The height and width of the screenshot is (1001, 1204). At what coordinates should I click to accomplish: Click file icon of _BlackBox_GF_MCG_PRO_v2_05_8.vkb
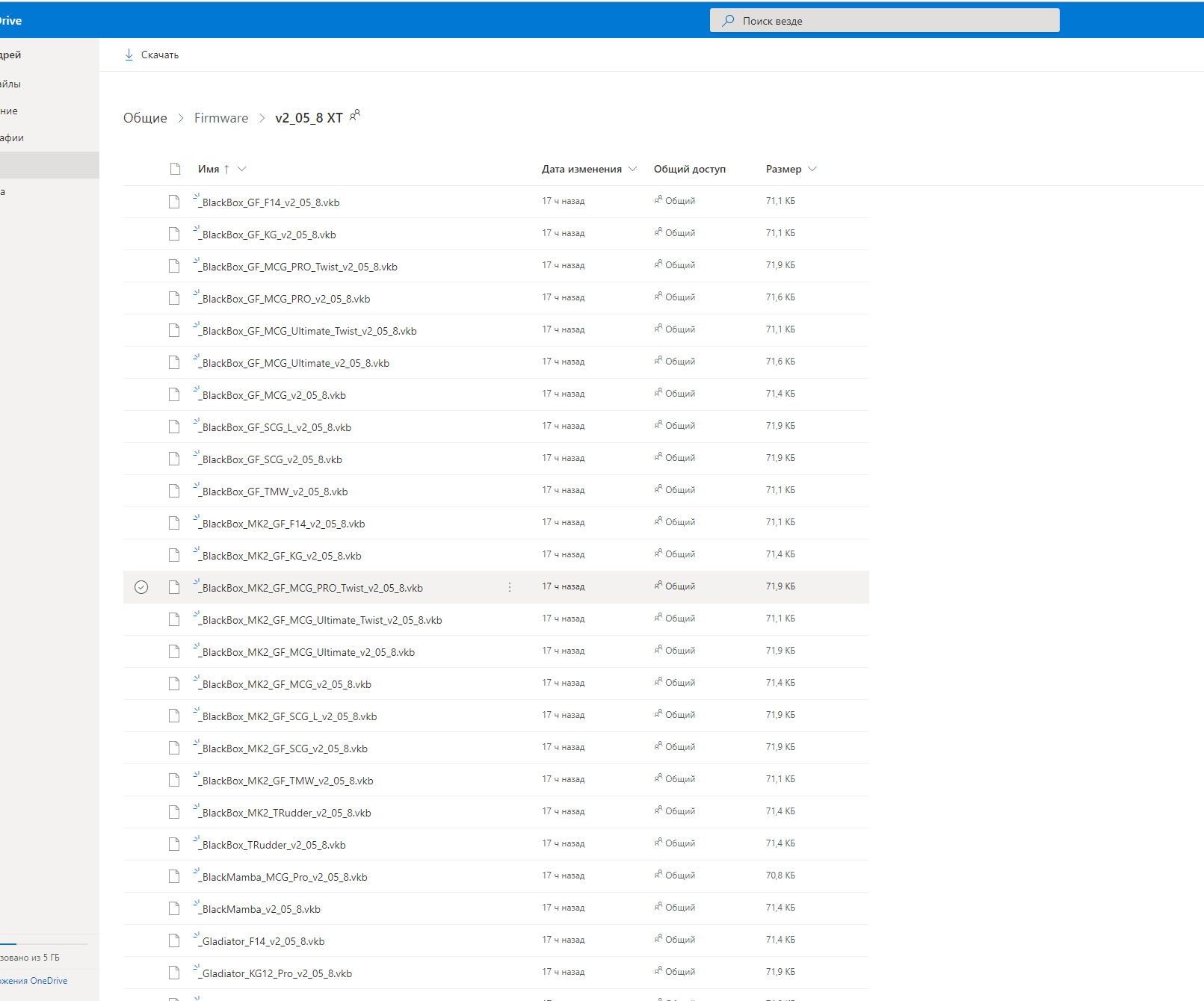click(x=174, y=298)
